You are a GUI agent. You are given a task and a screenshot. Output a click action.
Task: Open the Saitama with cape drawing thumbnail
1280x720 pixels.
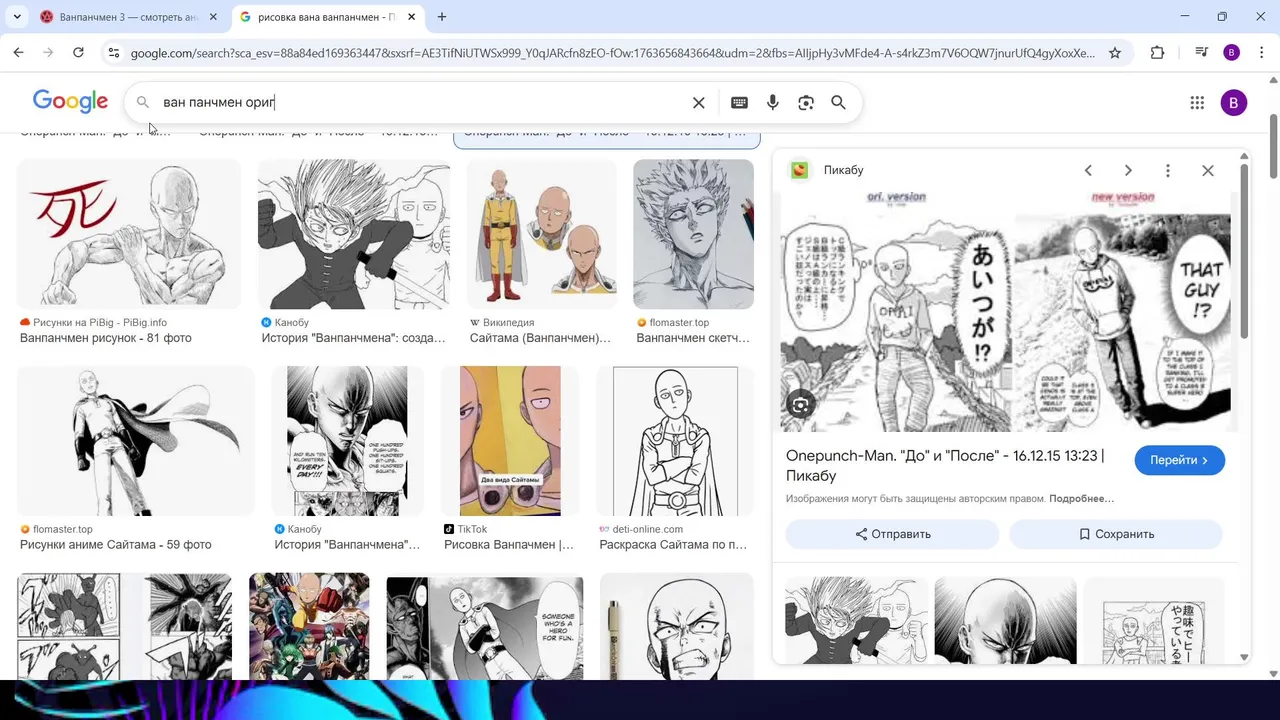[136, 441]
